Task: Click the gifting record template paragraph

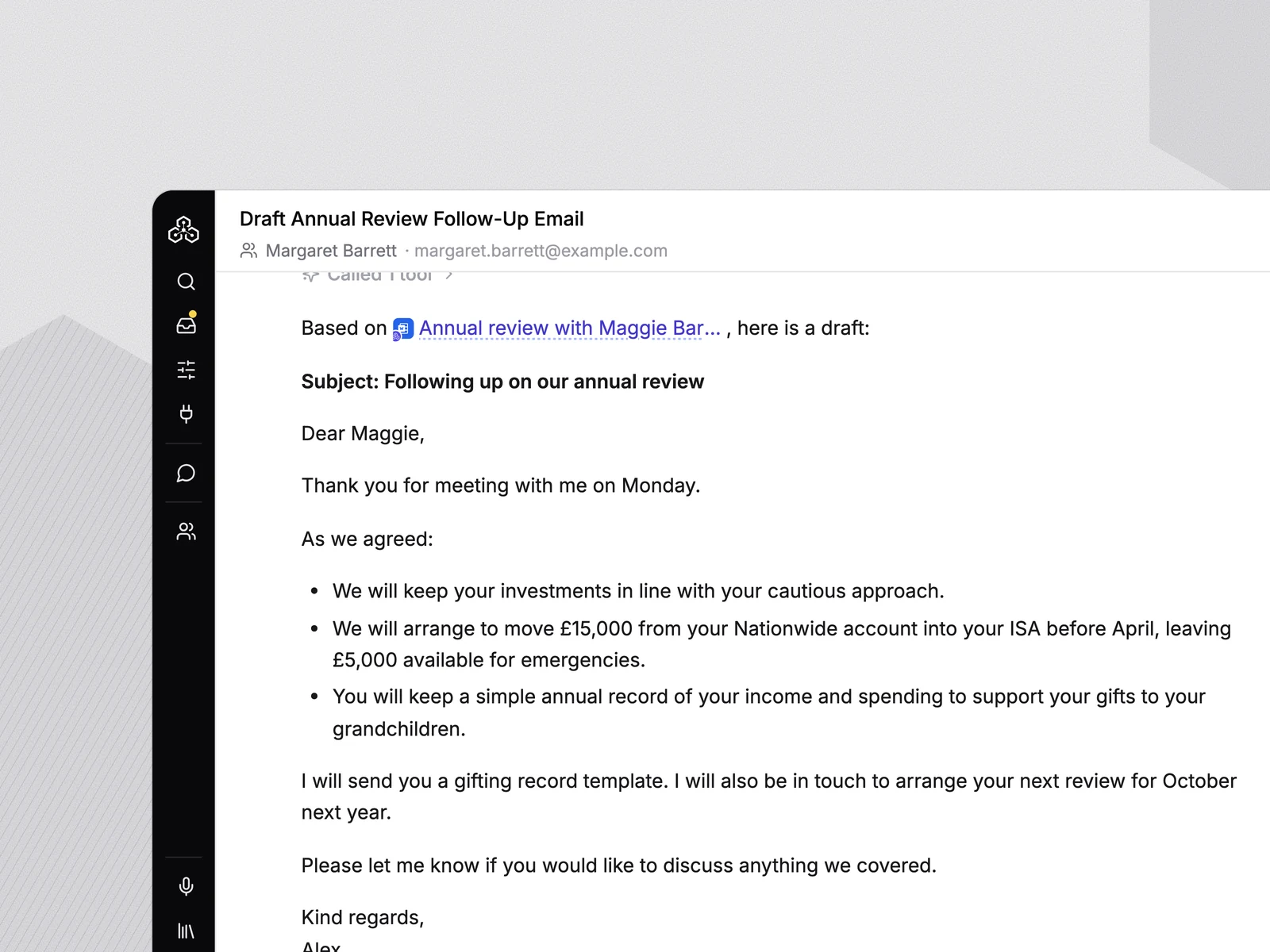Action: tap(769, 797)
